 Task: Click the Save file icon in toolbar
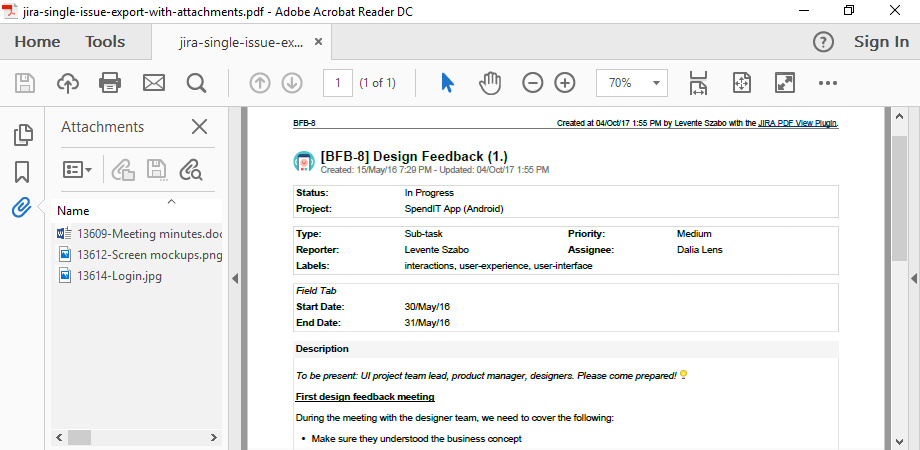tap(25, 83)
